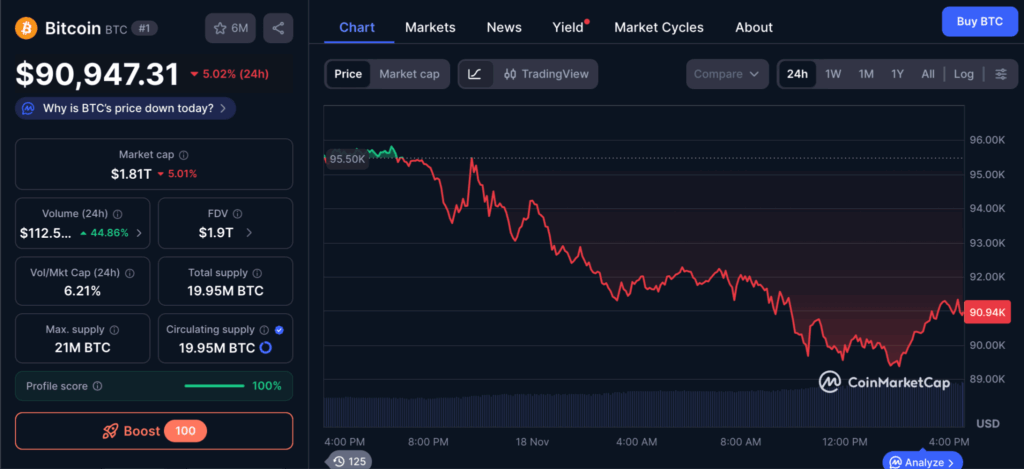
Task: Click the Profile score info icon
Action: 97,386
